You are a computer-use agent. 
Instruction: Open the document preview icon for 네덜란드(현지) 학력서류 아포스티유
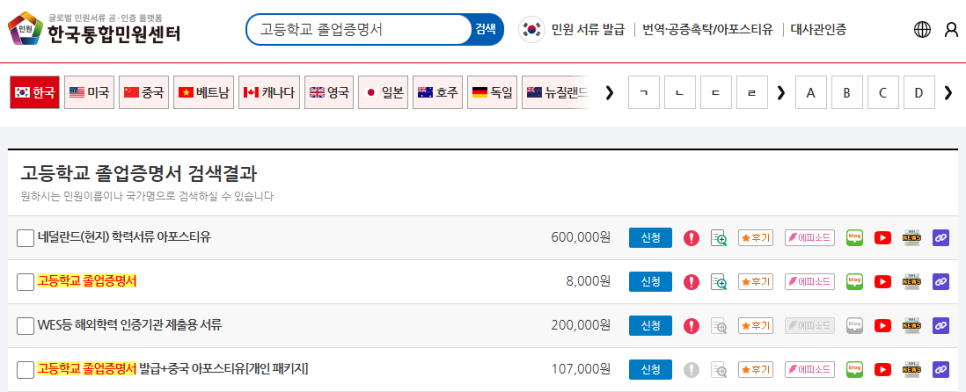pos(718,238)
